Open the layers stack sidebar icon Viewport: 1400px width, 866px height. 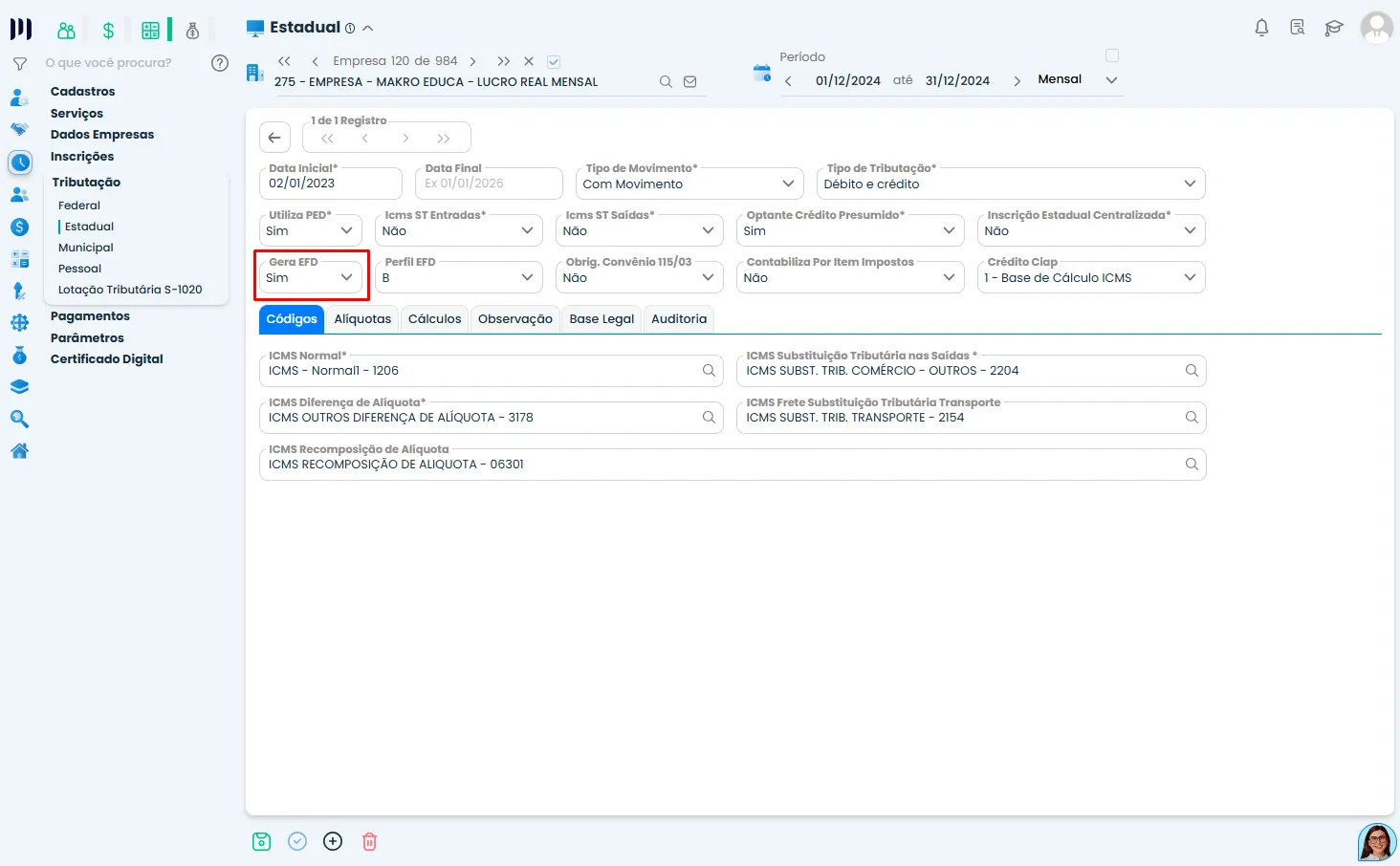tap(19, 387)
